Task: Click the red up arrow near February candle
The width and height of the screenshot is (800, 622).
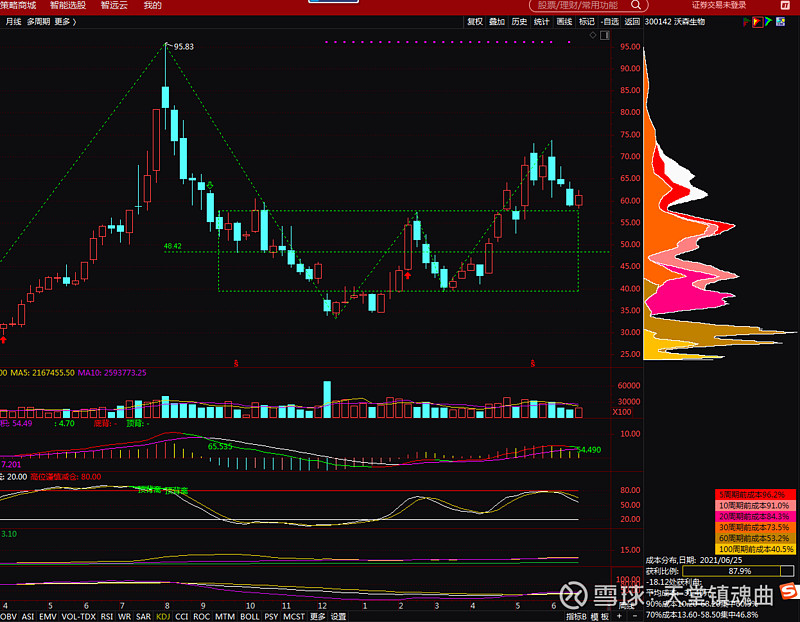Action: pyautogui.click(x=408, y=276)
